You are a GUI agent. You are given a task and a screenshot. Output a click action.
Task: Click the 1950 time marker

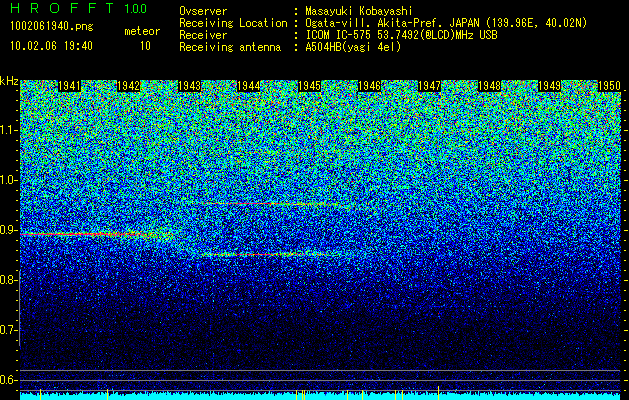click(609, 86)
